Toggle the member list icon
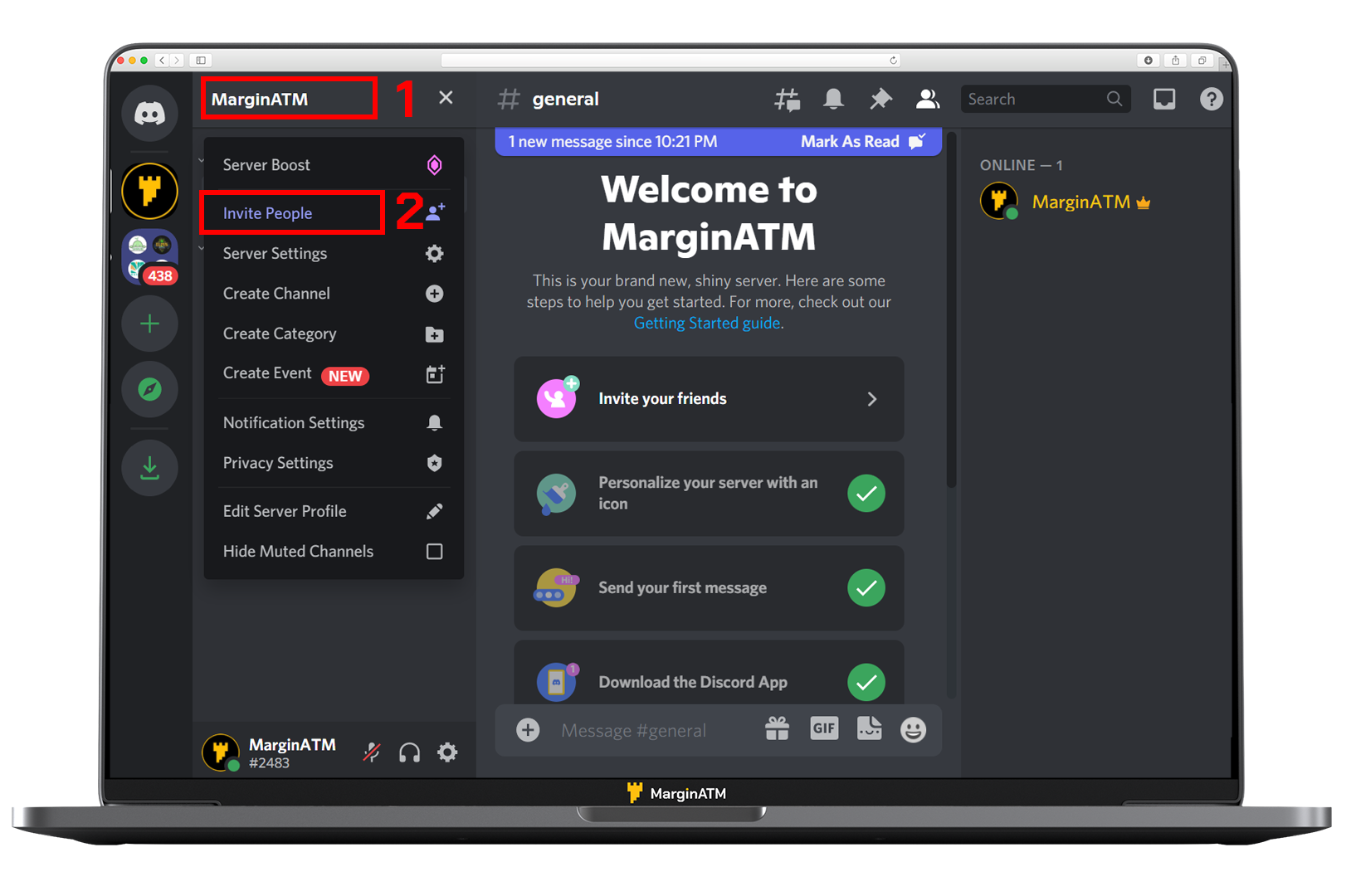The width and height of the screenshot is (1351, 896). (x=927, y=100)
